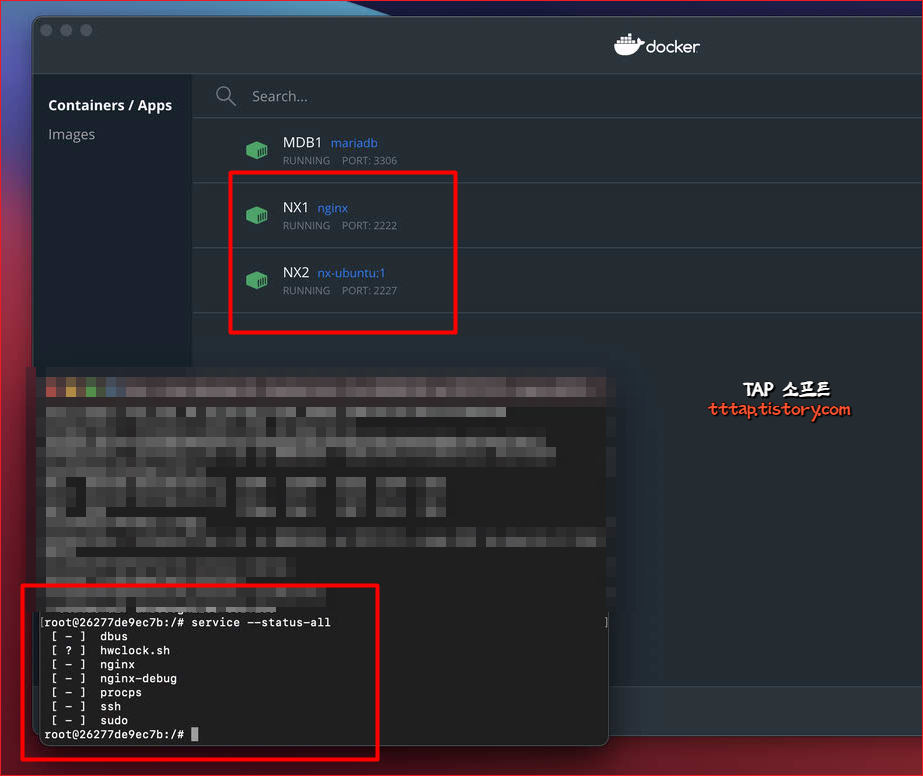Select the NX2 container icon
The image size is (923, 776).
coord(257,280)
